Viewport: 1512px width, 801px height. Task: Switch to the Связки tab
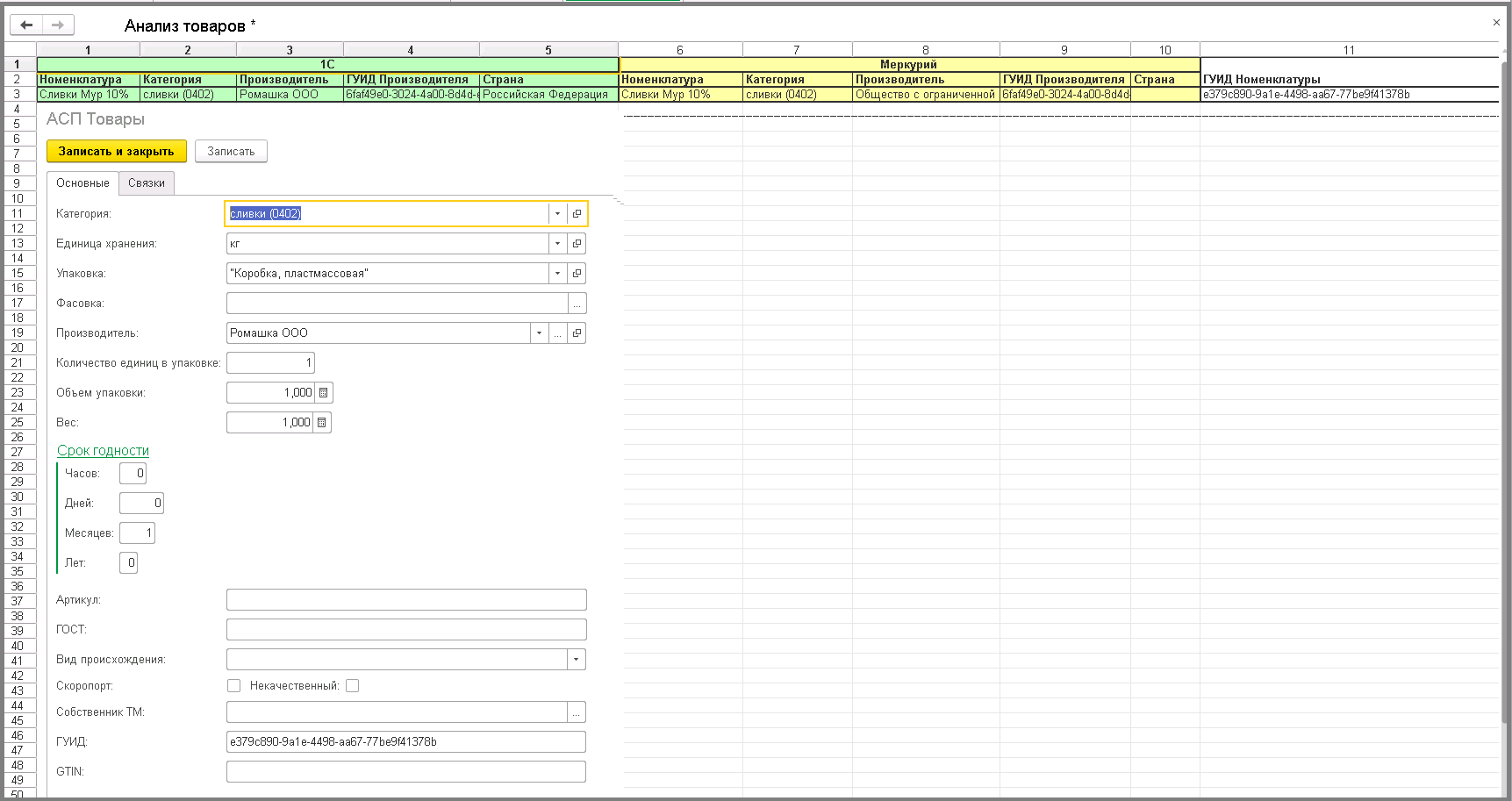click(x=147, y=182)
